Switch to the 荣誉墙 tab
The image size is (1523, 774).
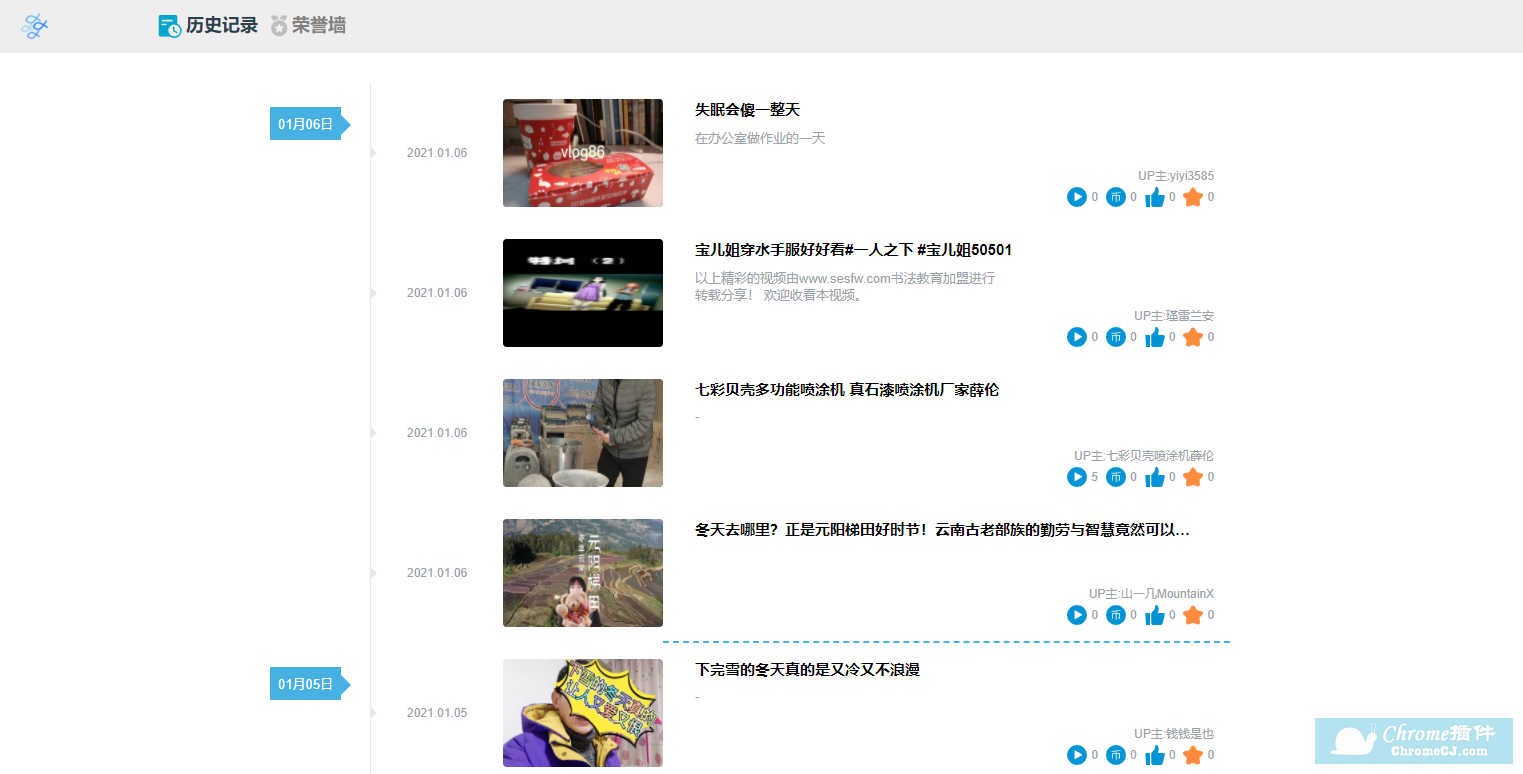pyautogui.click(x=308, y=26)
